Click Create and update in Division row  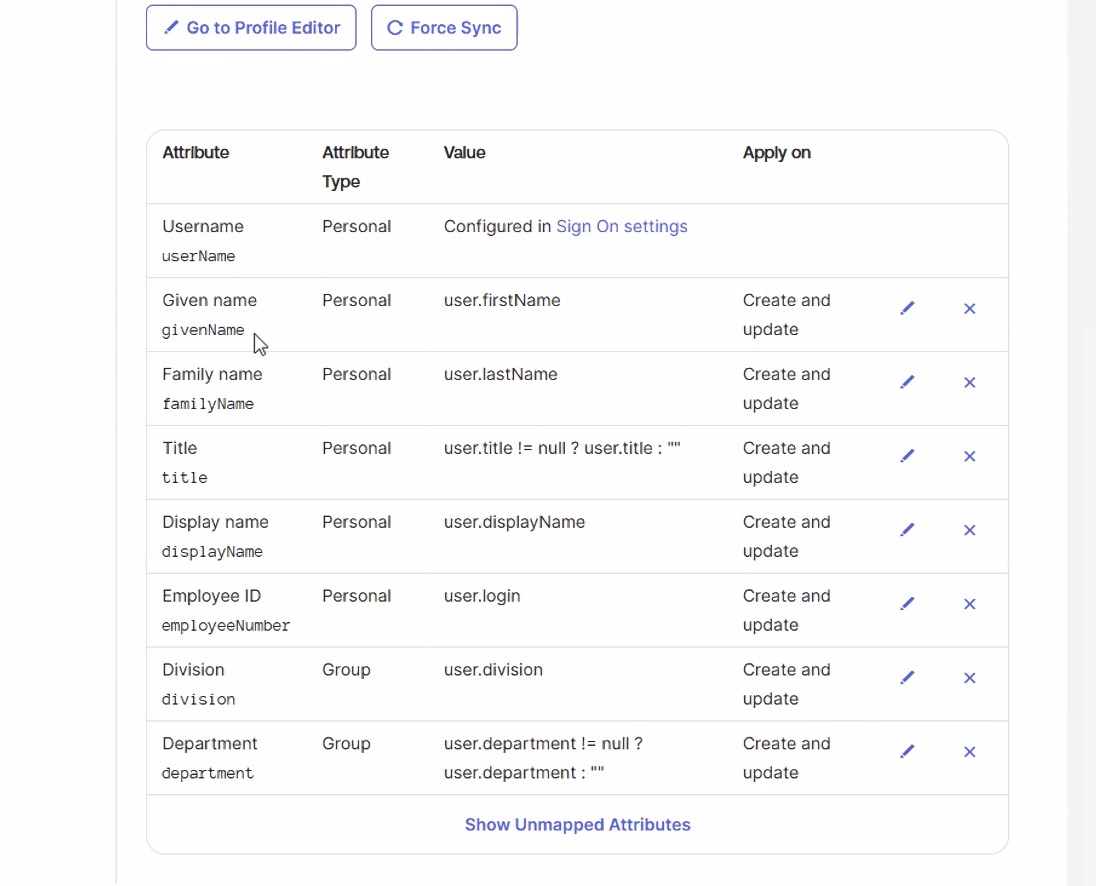click(786, 684)
